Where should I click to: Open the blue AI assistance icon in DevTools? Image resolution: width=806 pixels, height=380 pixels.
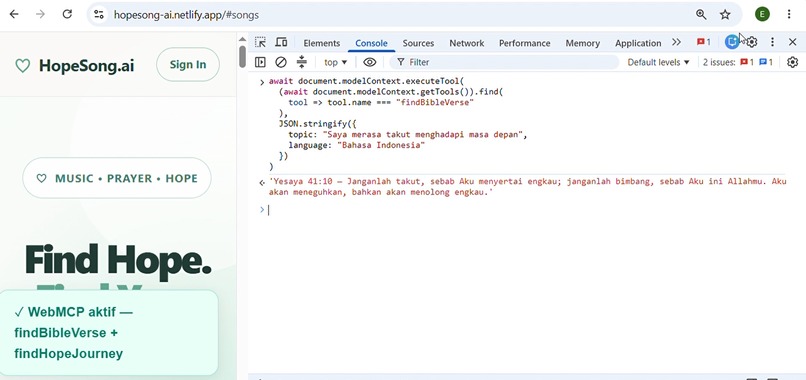click(x=732, y=42)
